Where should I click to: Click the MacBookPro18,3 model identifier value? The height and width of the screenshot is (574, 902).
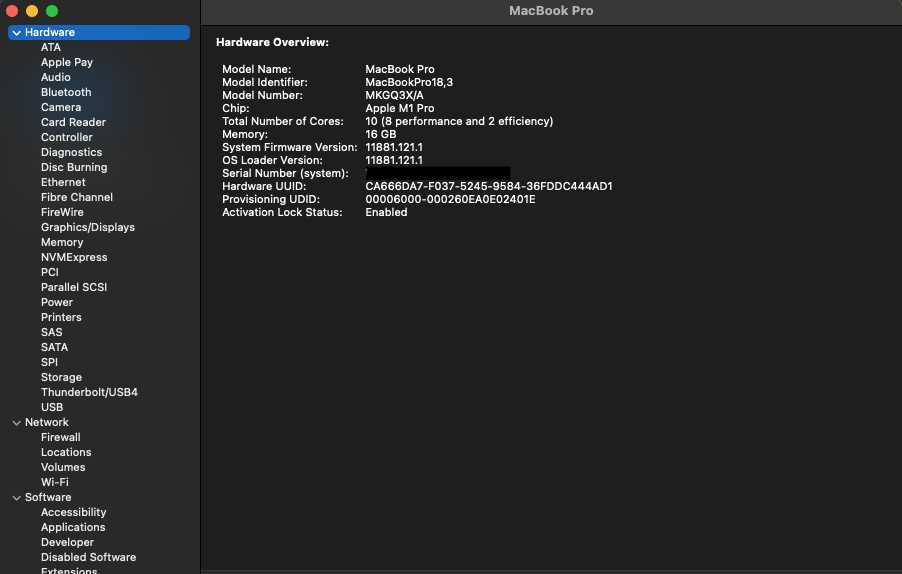tap(409, 82)
